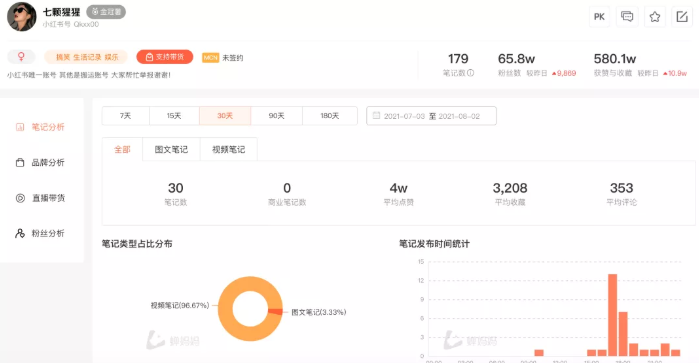Click the profile avatar picture
This screenshot has height=363, width=699.
coord(21,16)
